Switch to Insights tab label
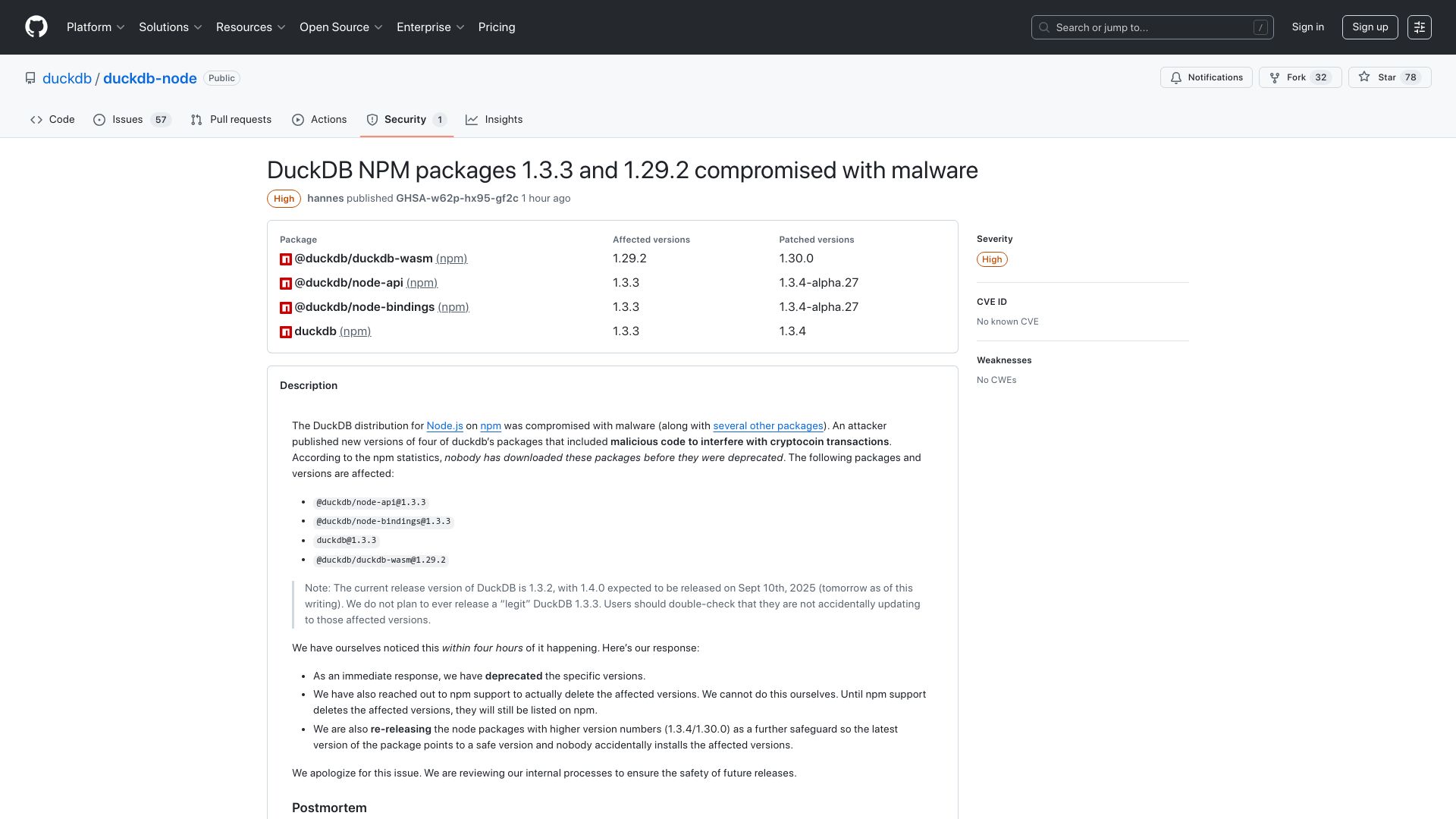This screenshot has width=1456, height=819. pos(504,120)
